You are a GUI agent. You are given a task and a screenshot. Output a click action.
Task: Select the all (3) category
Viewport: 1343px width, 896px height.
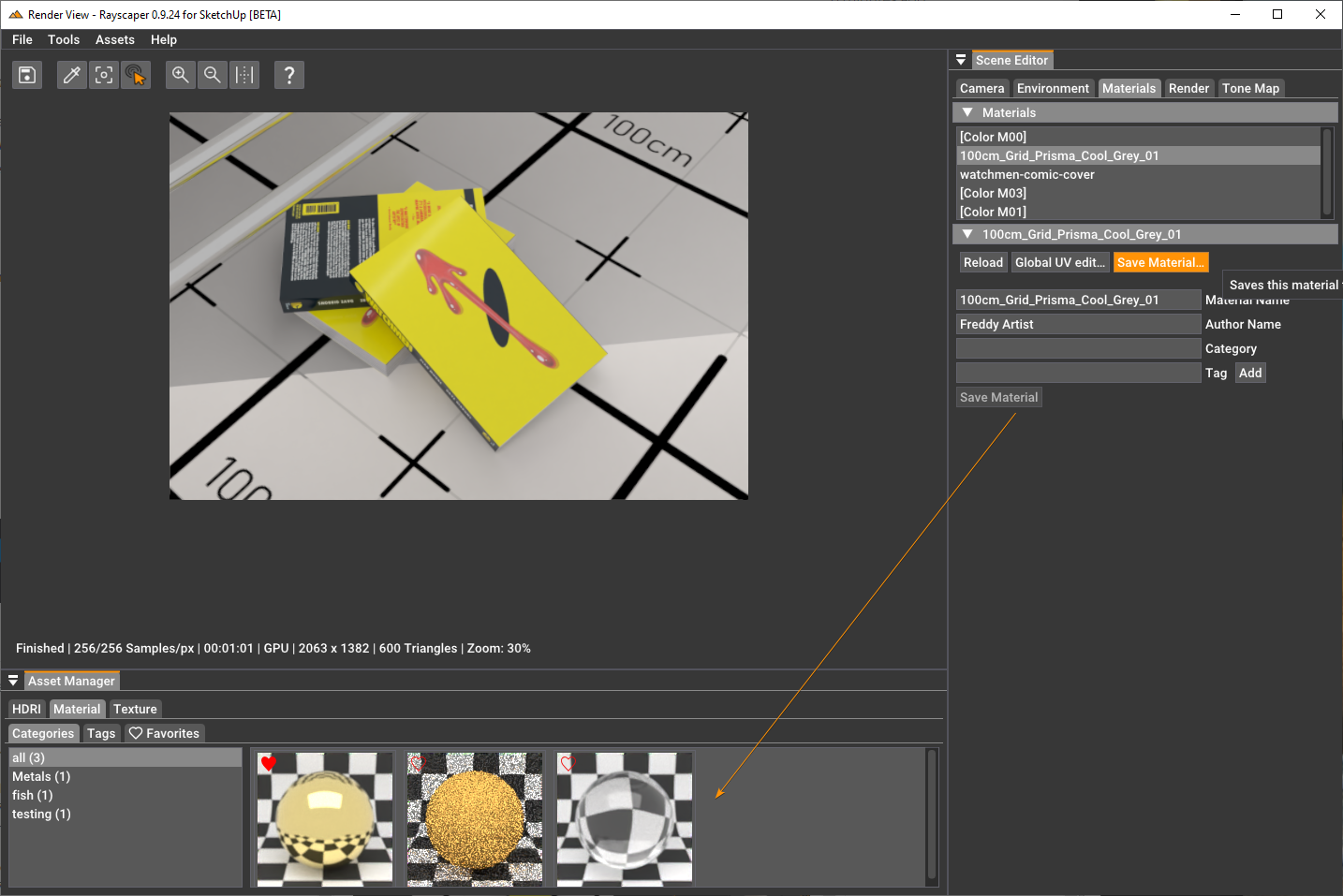pos(125,757)
